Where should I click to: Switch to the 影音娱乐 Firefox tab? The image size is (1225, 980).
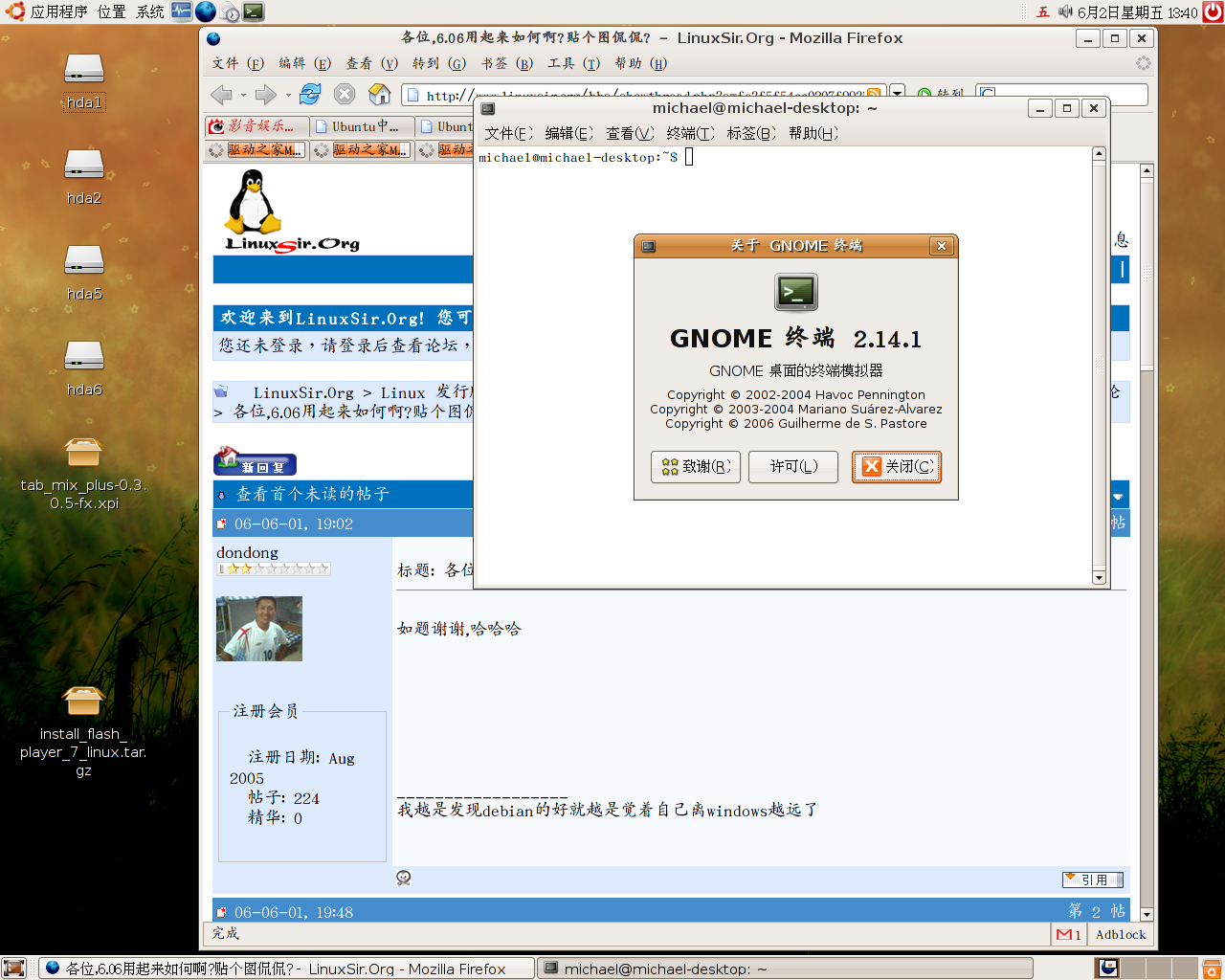256,126
